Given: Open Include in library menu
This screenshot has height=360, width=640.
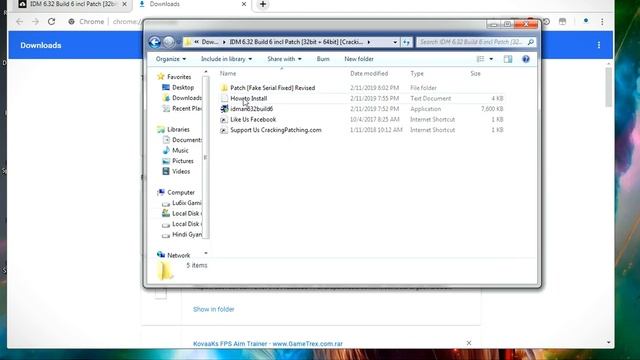Looking at the screenshot, I should coord(226,59).
